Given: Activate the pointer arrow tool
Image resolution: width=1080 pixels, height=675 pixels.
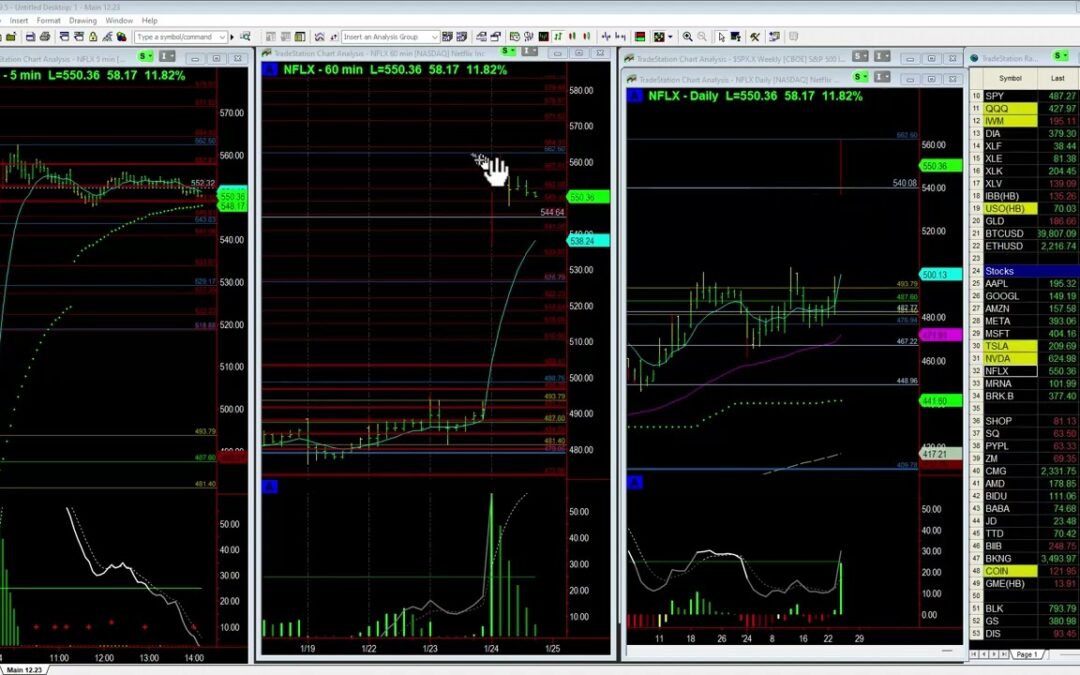Looking at the screenshot, I should click(x=721, y=37).
